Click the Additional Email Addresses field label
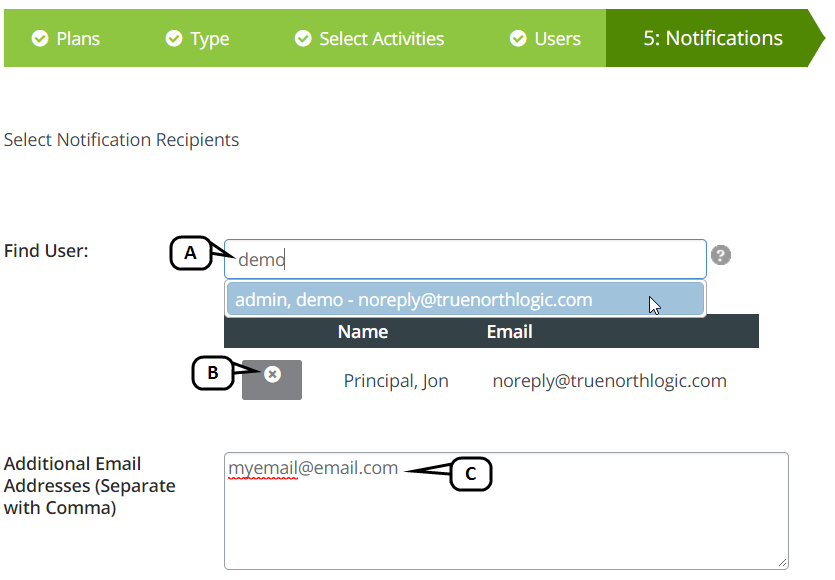Screen dimensions: 835x580 (90, 485)
